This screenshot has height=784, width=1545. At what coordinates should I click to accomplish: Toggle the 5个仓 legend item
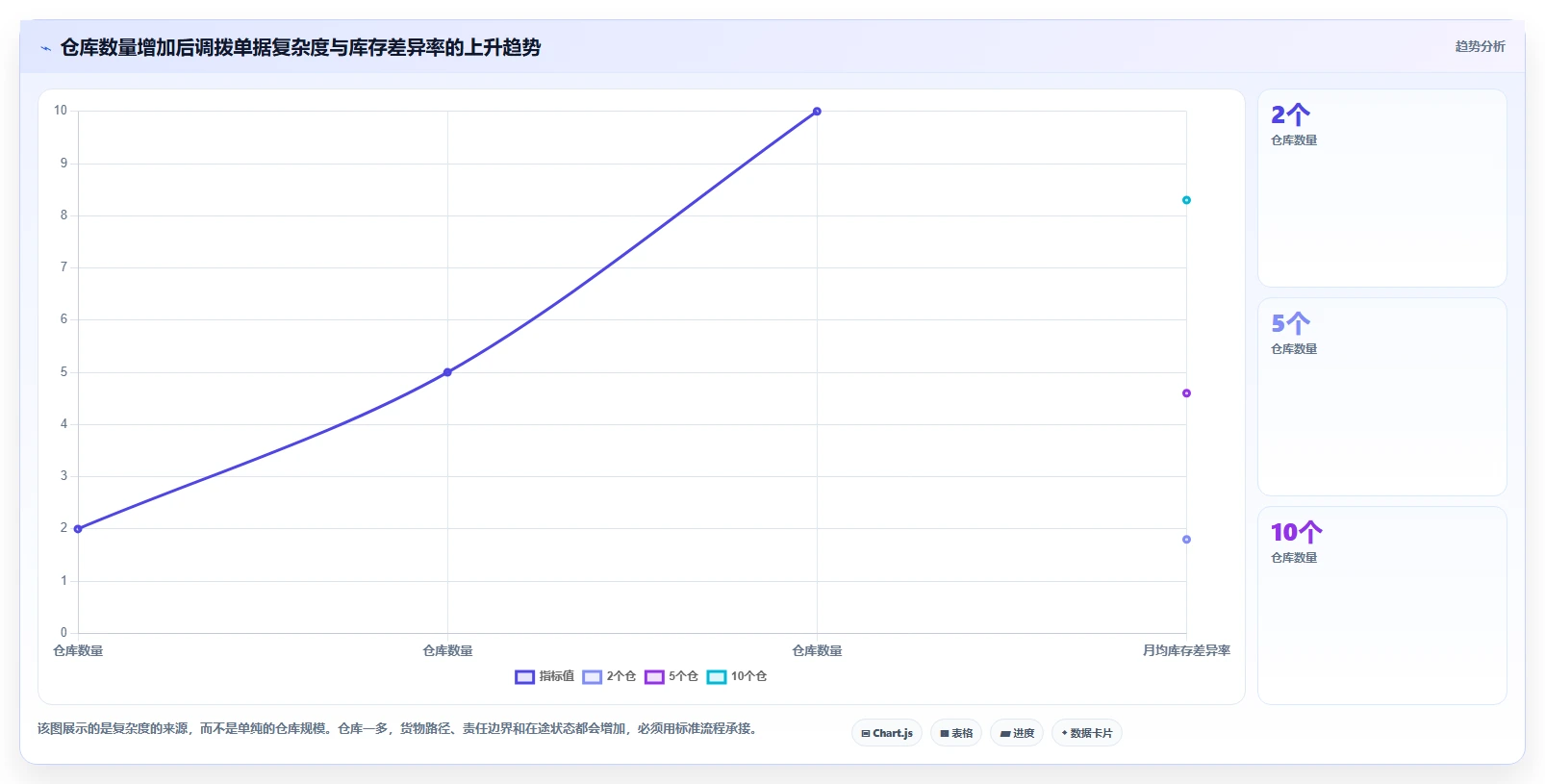pyautogui.click(x=671, y=676)
